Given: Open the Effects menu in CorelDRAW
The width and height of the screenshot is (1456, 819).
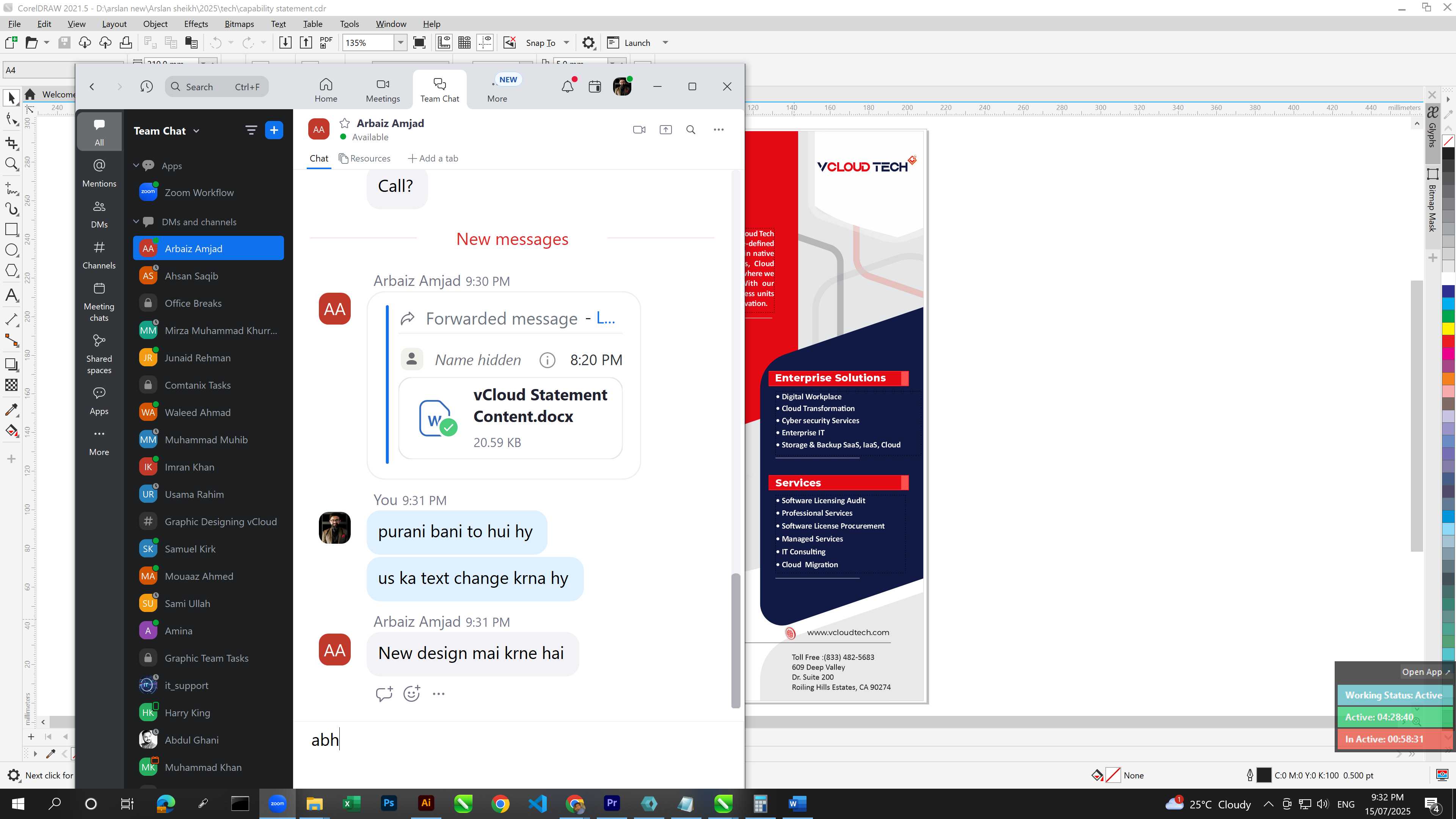Looking at the screenshot, I should (196, 24).
